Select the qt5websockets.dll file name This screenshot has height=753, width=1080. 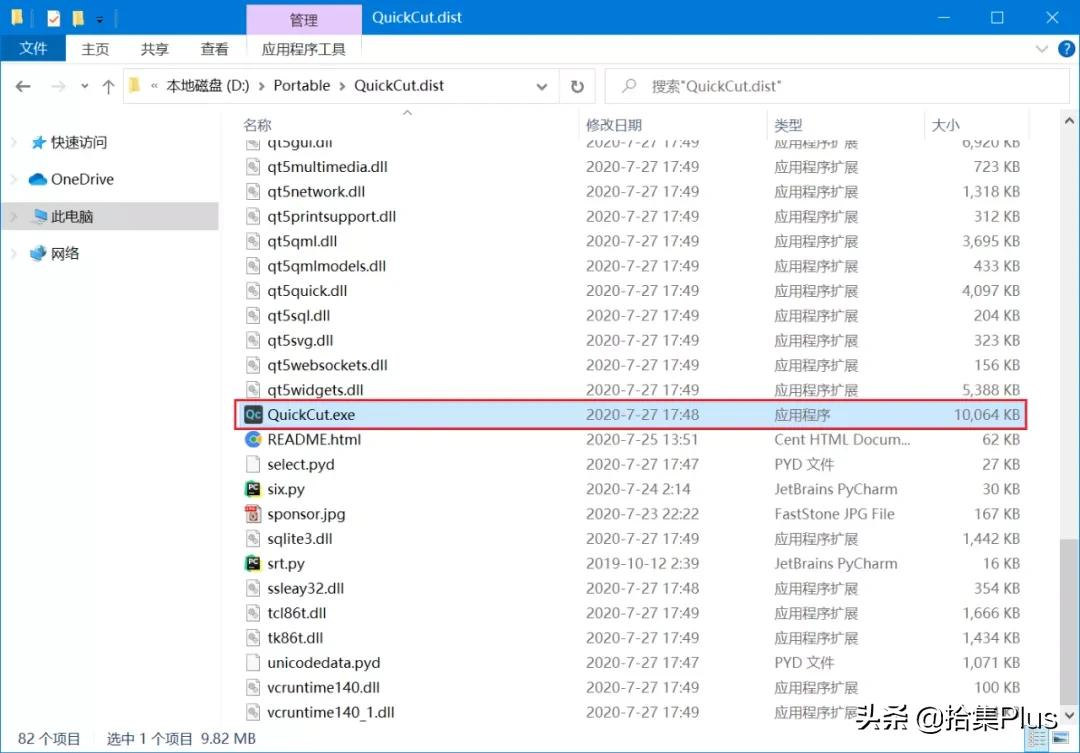(x=328, y=365)
